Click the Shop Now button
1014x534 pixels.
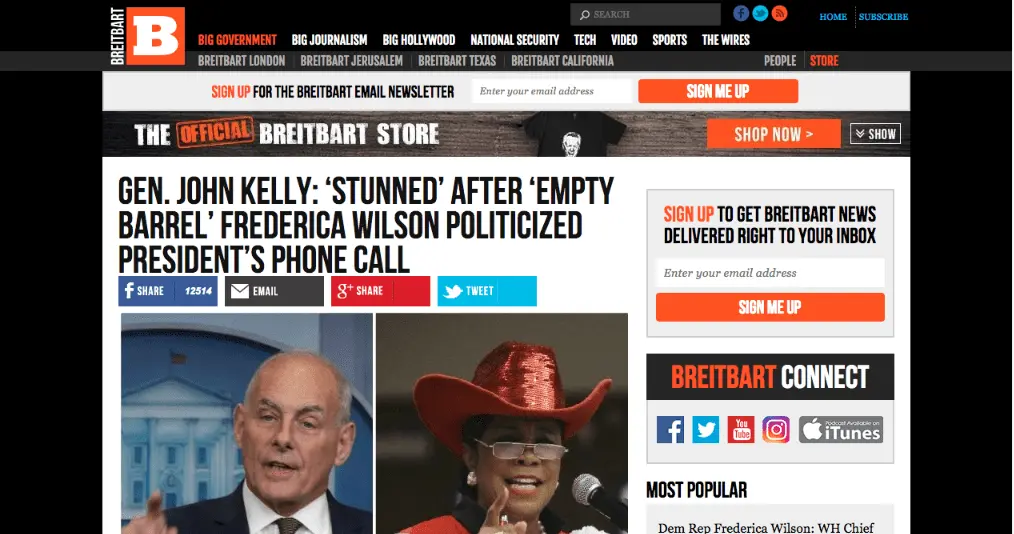[x=774, y=134]
